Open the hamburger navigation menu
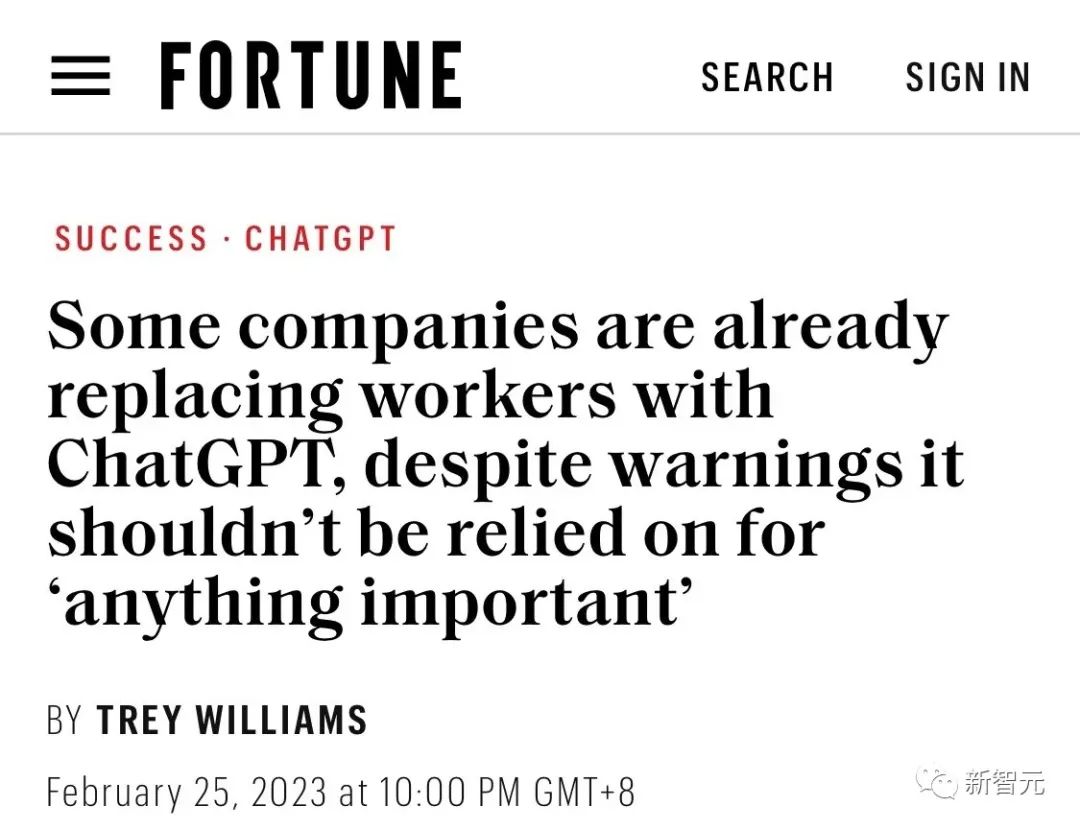The image size is (1080, 830). (80, 76)
